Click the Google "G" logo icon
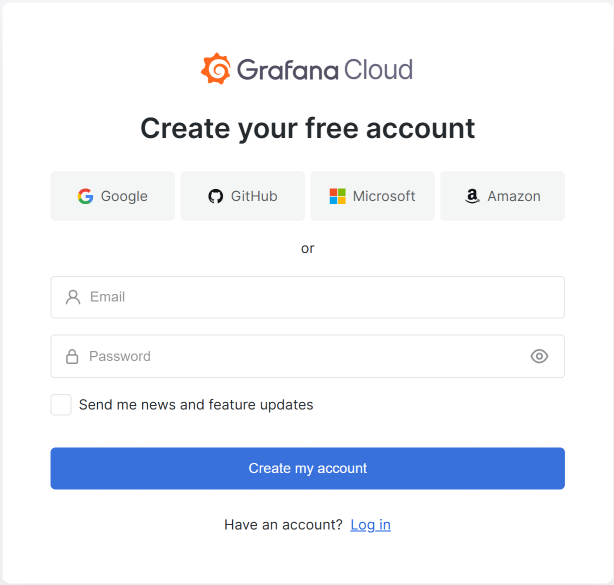Viewport: 614px width, 585px height. point(86,196)
